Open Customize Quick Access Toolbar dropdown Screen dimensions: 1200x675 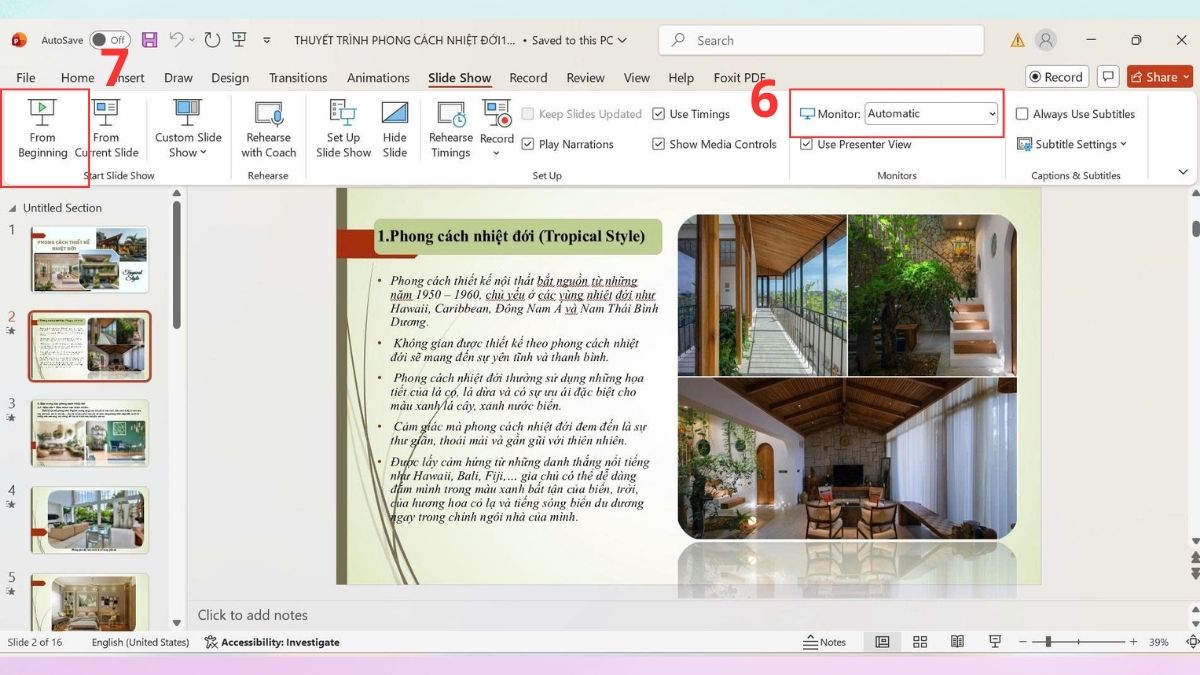click(x=267, y=41)
